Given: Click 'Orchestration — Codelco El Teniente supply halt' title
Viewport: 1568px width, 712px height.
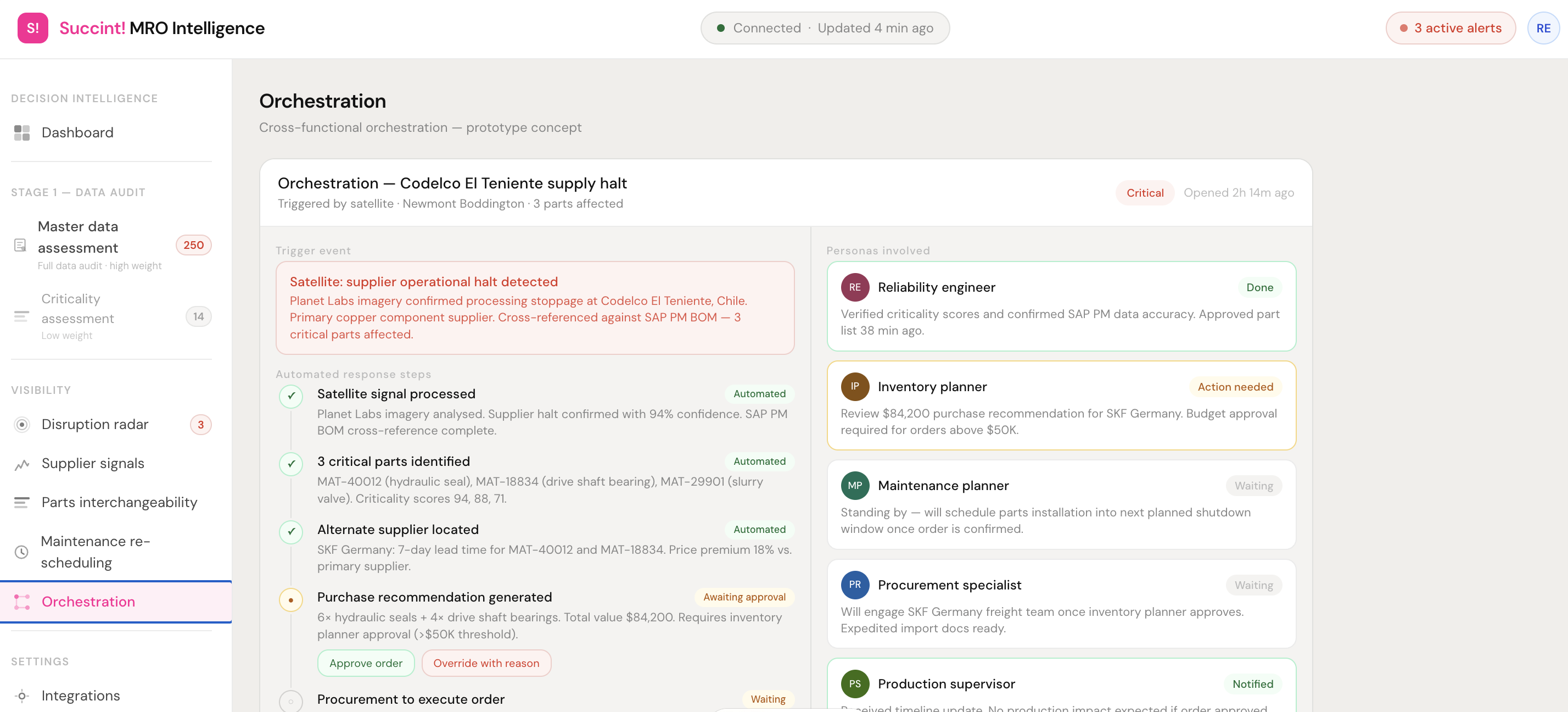Looking at the screenshot, I should [x=452, y=183].
